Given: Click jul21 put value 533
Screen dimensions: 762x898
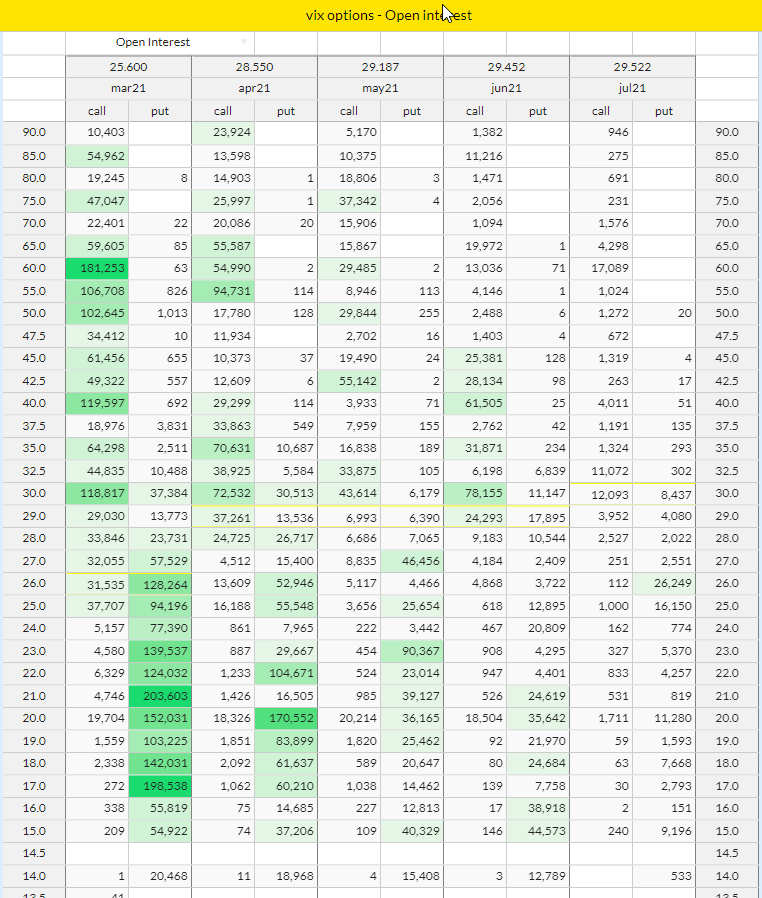Looking at the screenshot, I should pyautogui.click(x=664, y=876).
